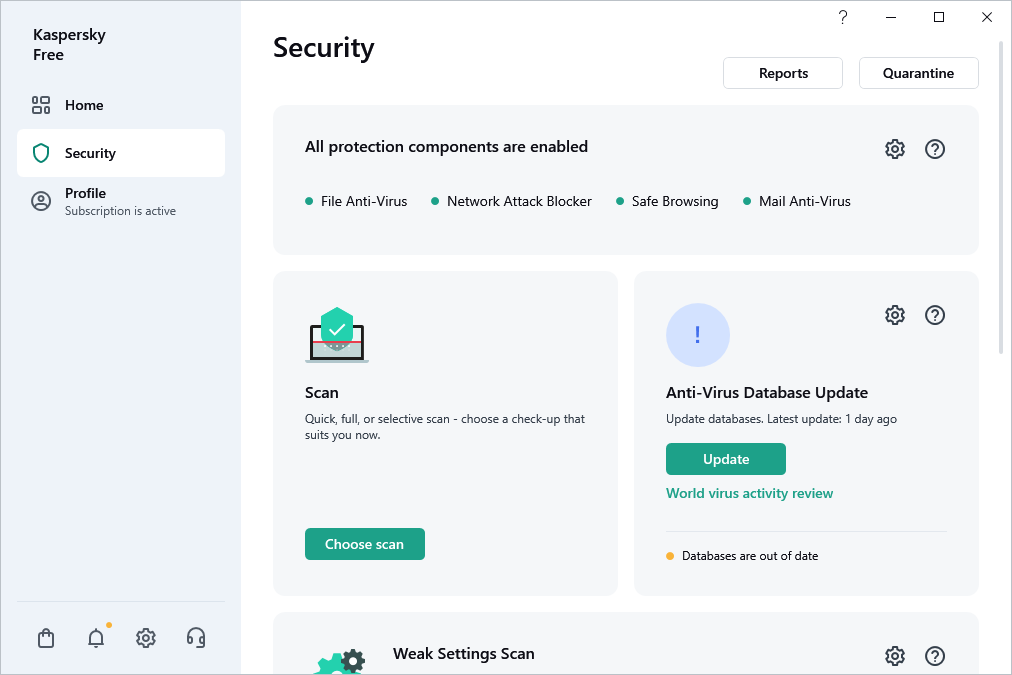Screen dimensions: 1012x675
Task: Open the Home section in the sidebar
Action: click(84, 105)
